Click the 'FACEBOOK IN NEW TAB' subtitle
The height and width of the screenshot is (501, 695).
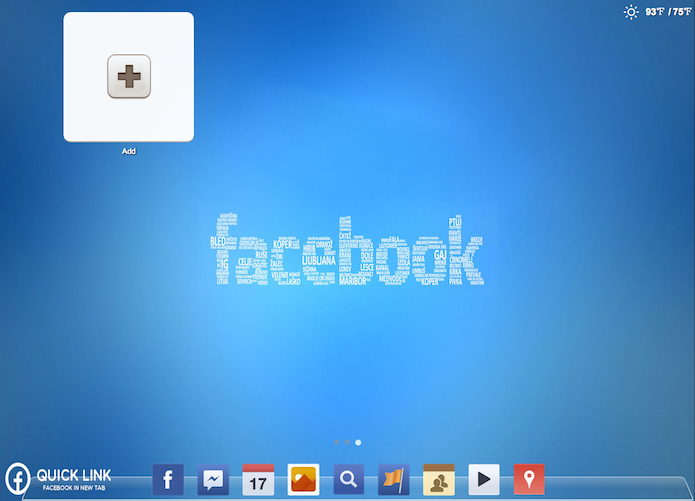(x=74, y=488)
